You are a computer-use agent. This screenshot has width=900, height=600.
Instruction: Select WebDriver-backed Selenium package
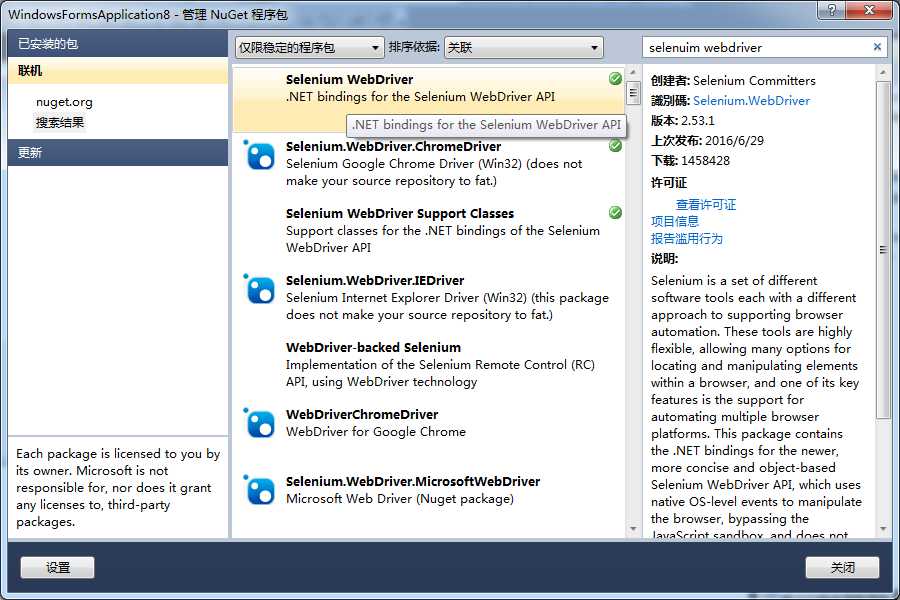[429, 365]
